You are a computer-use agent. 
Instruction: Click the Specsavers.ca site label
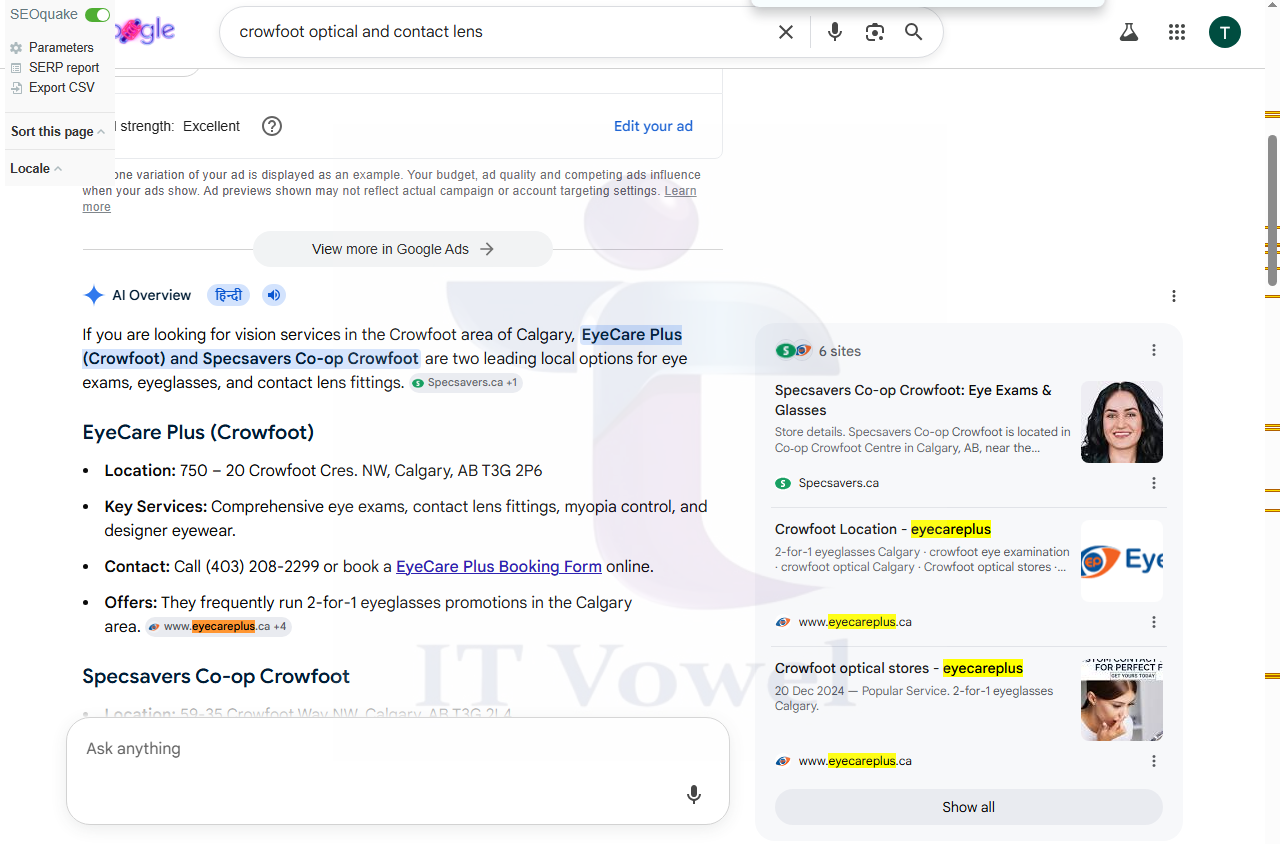[838, 483]
